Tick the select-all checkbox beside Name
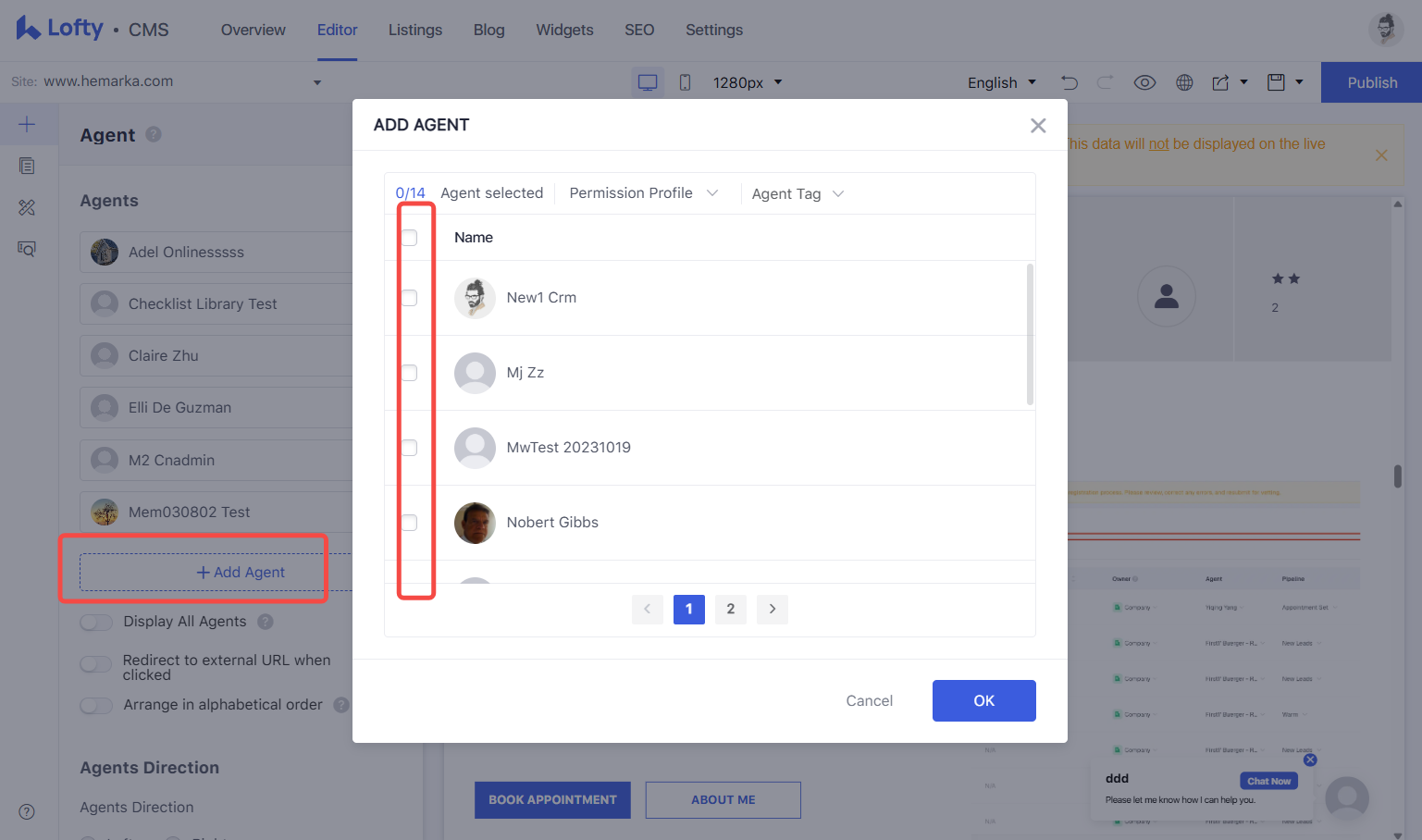The image size is (1422, 840). [x=409, y=238]
